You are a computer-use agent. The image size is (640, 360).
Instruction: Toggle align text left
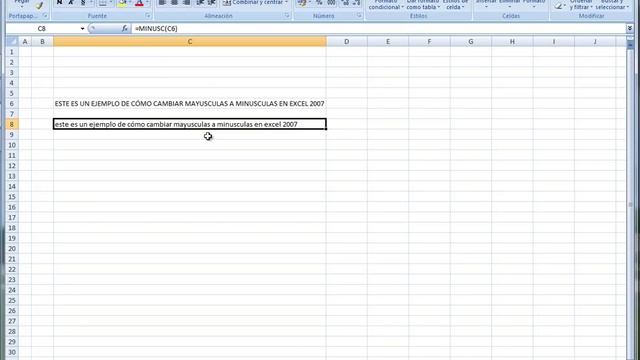[162, 2]
